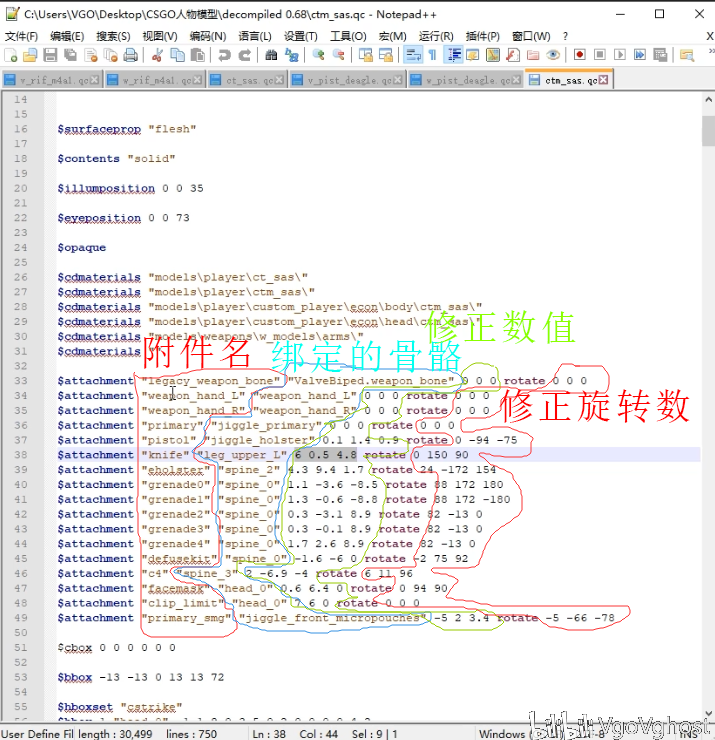The width and height of the screenshot is (715, 740).
Task: Open the 窗口(W) menu
Action: pos(531,36)
